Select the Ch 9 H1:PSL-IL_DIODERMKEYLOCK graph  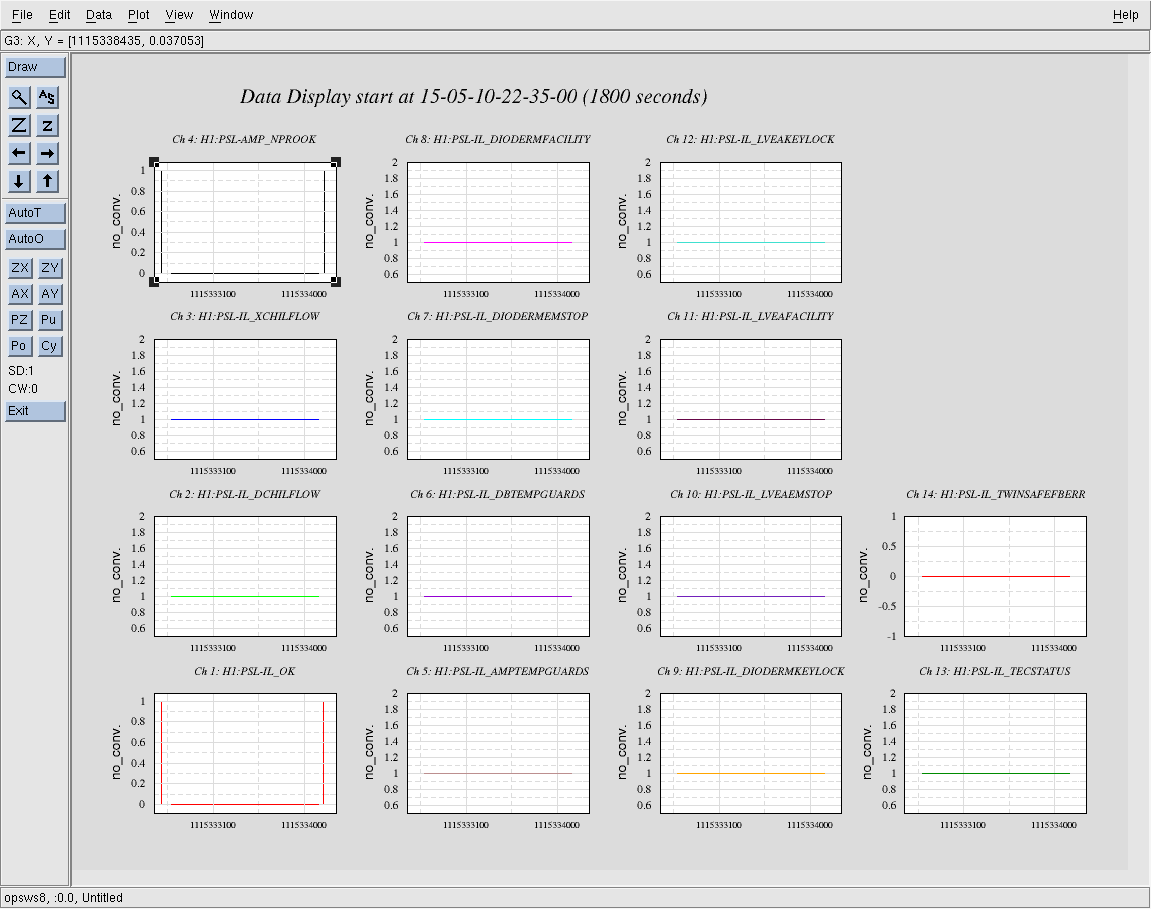pyautogui.click(x=751, y=753)
